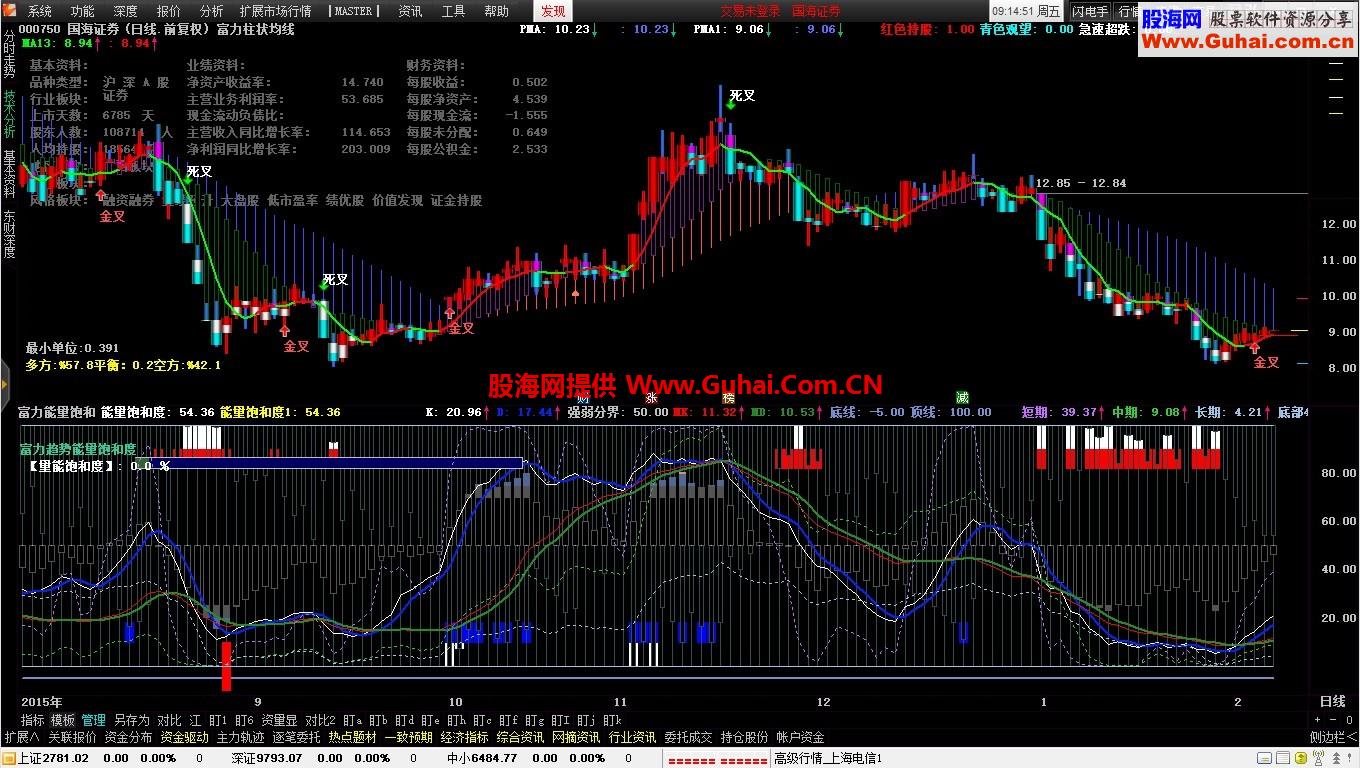Image resolution: width=1360 pixels, height=768 pixels.
Task: Open the 扩展 expander at bottom-left
Action: pyautogui.click(x=22, y=737)
